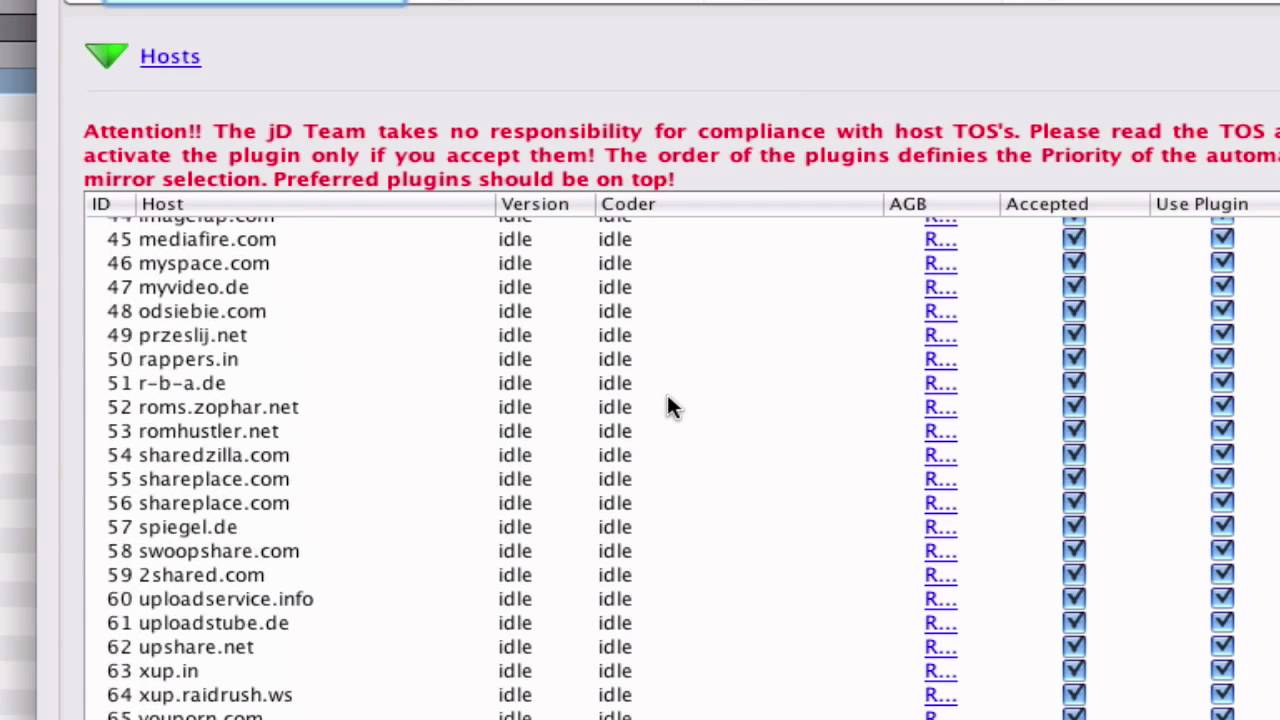Select shareplace.com row with ID 56

coord(683,503)
